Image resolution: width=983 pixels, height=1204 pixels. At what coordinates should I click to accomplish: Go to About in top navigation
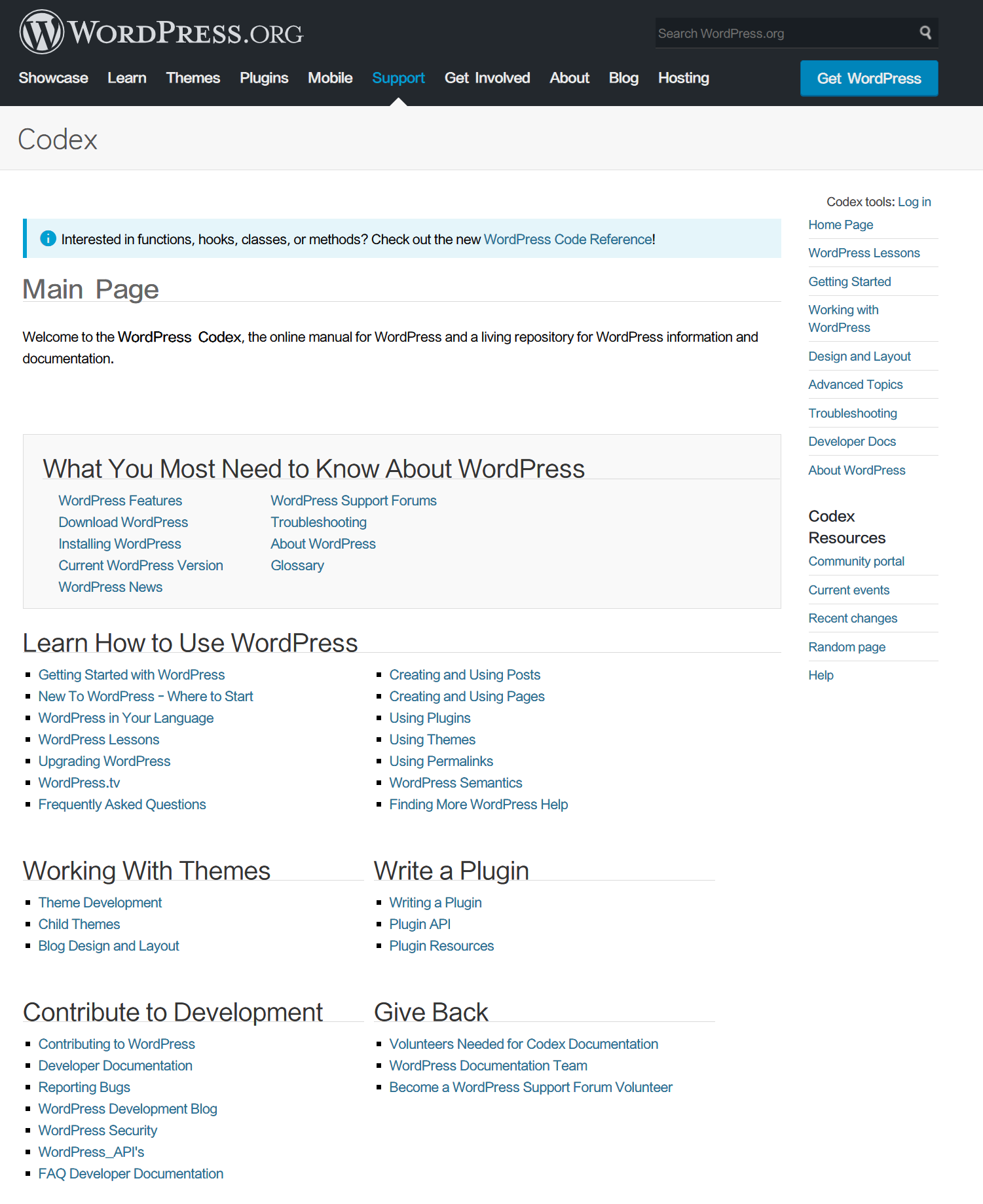570,78
